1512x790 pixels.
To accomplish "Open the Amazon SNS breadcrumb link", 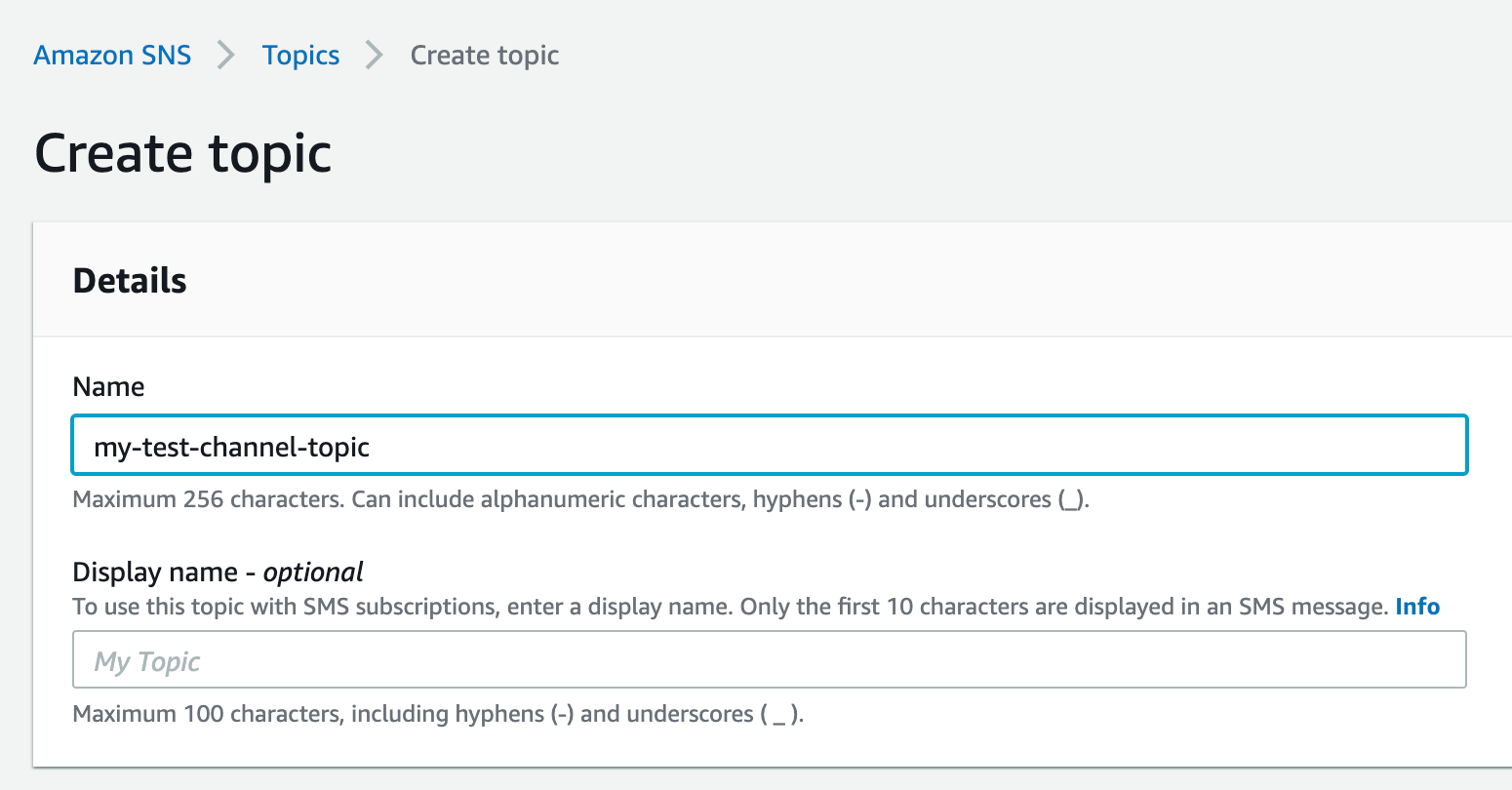I will click(x=112, y=56).
